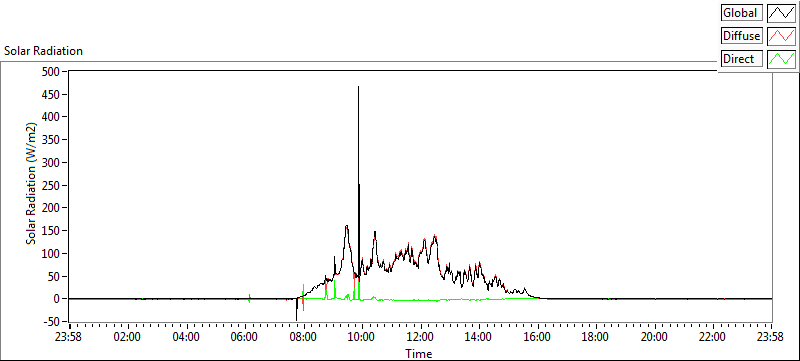Click the 02:00 time tick label

(x=128, y=337)
